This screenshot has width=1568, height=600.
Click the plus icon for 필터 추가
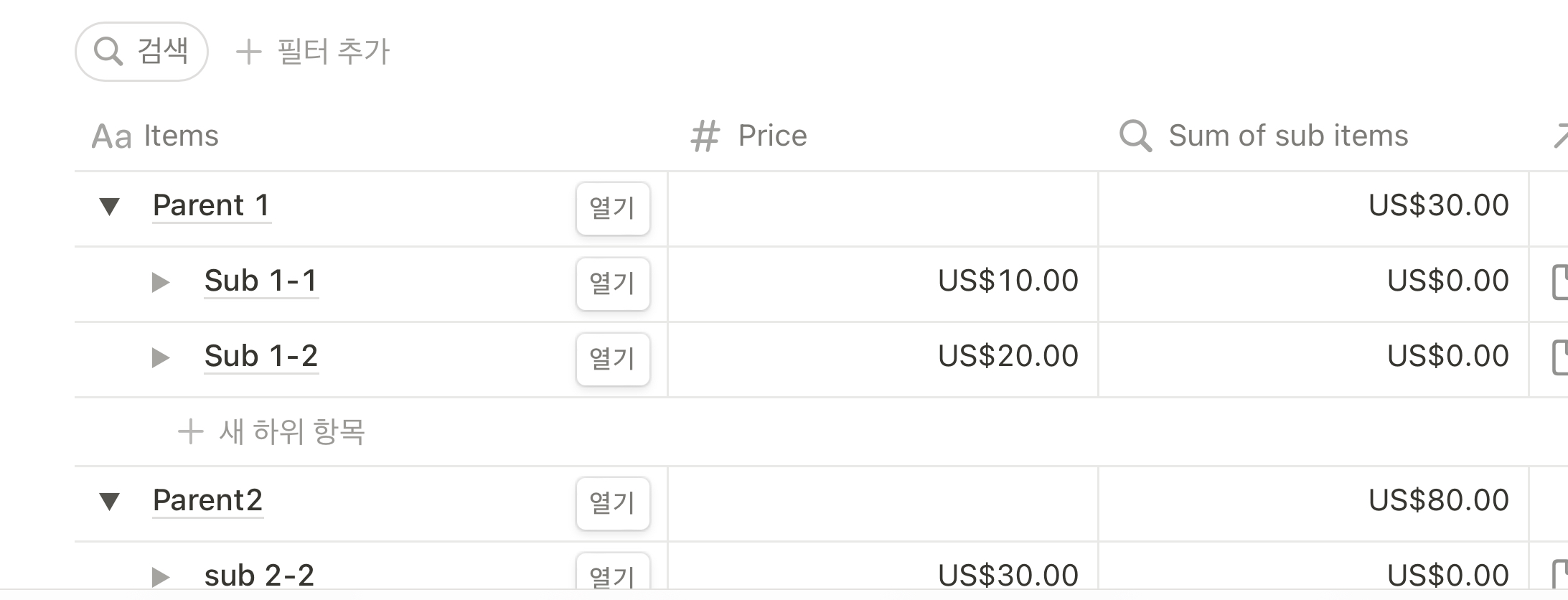click(x=248, y=52)
